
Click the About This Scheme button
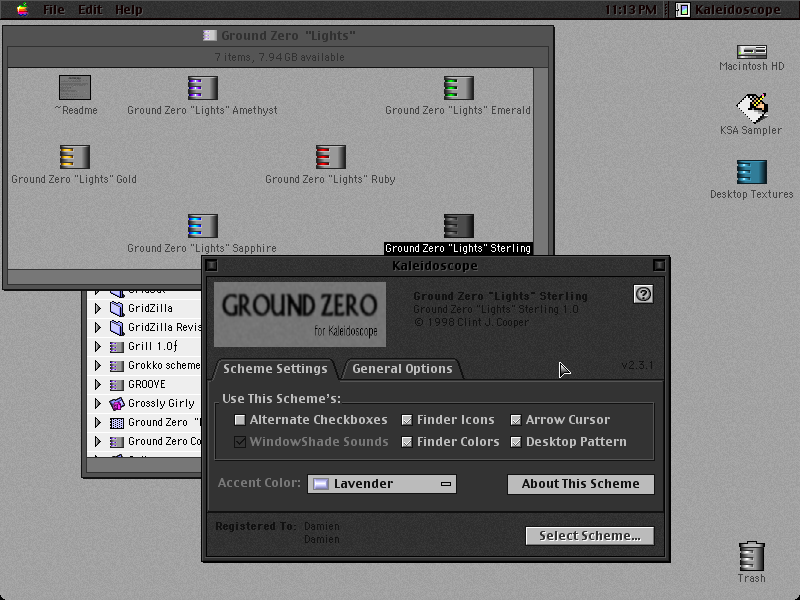coord(581,484)
